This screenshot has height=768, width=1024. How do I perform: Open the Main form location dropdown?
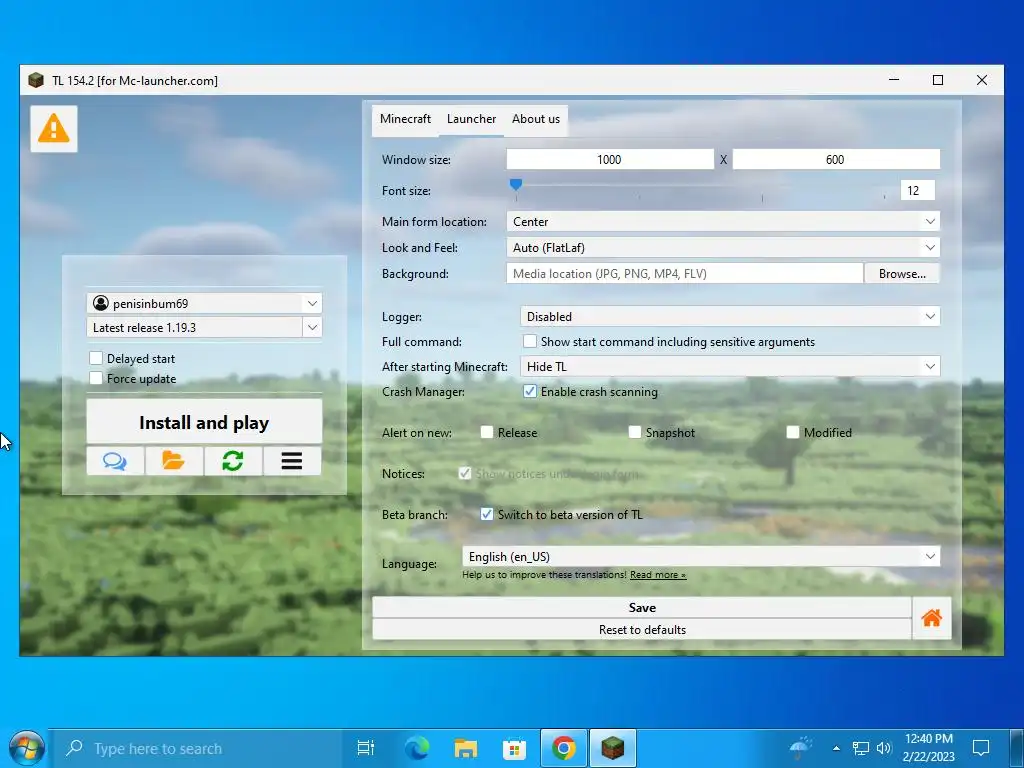(x=723, y=221)
